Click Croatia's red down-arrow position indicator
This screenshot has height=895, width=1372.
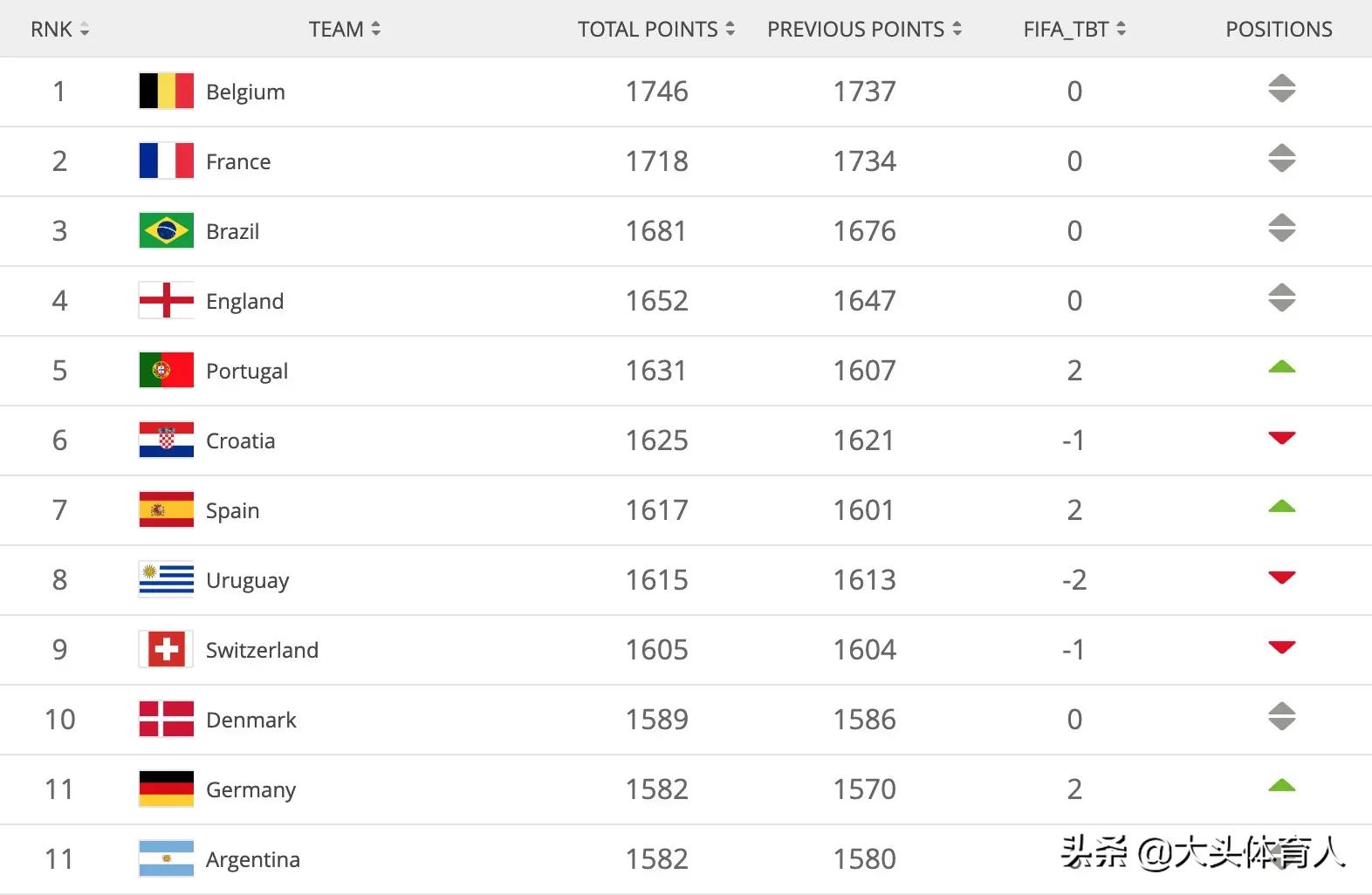tap(1281, 438)
